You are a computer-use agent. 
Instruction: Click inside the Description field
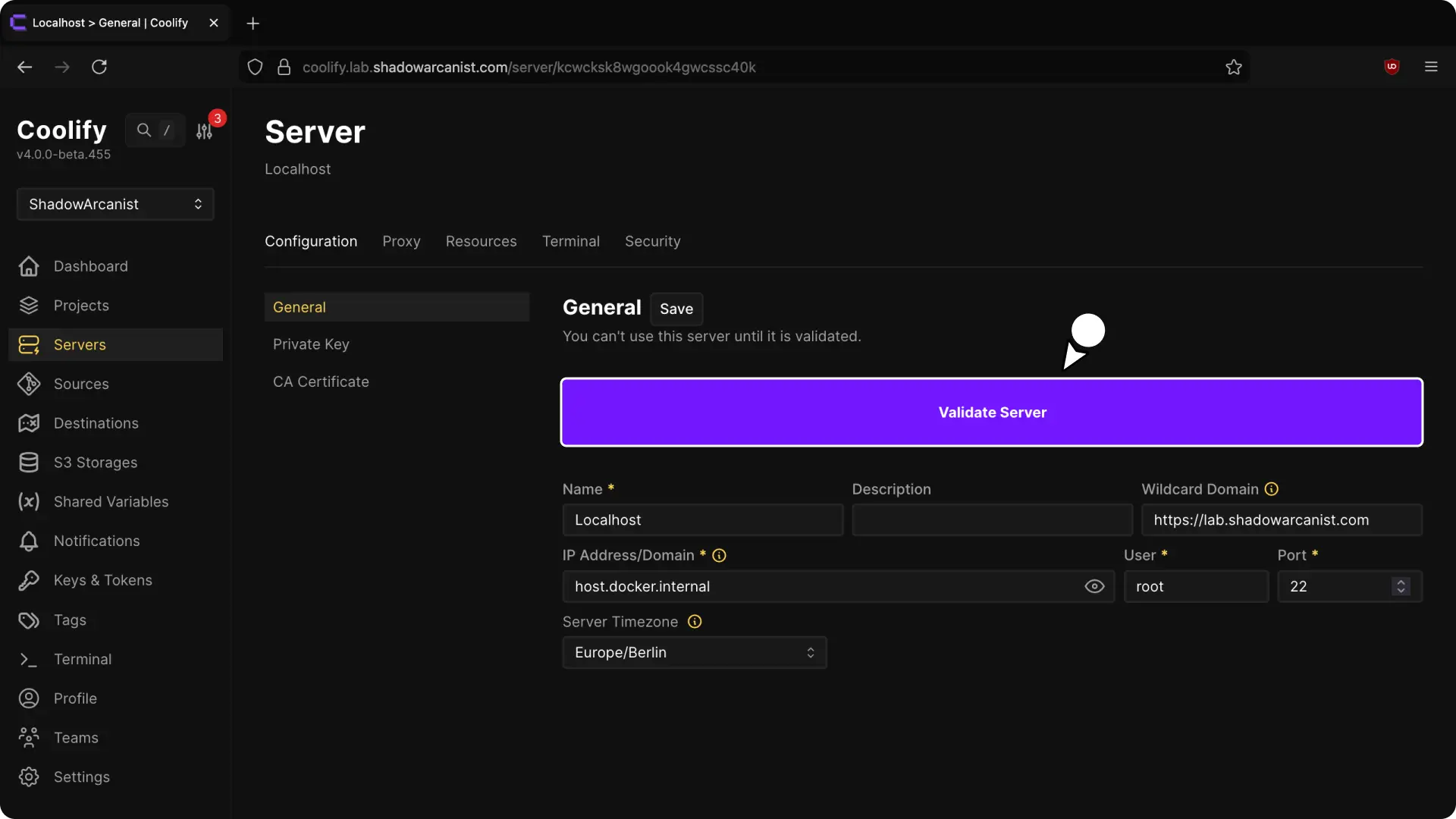992,520
